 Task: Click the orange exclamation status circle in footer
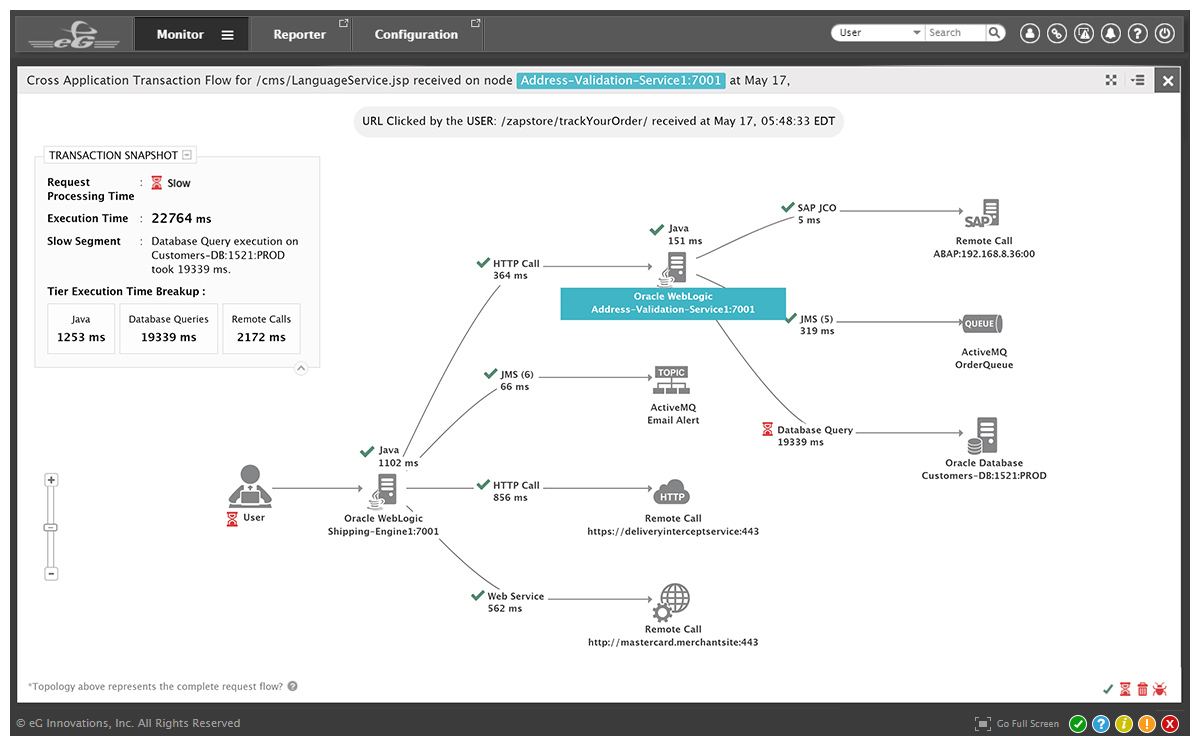[x=1147, y=724]
